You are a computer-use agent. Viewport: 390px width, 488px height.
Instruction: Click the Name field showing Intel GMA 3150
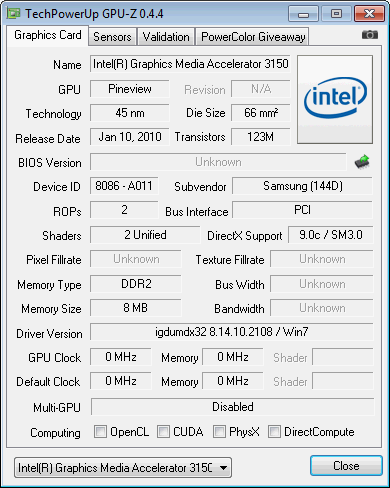click(190, 64)
